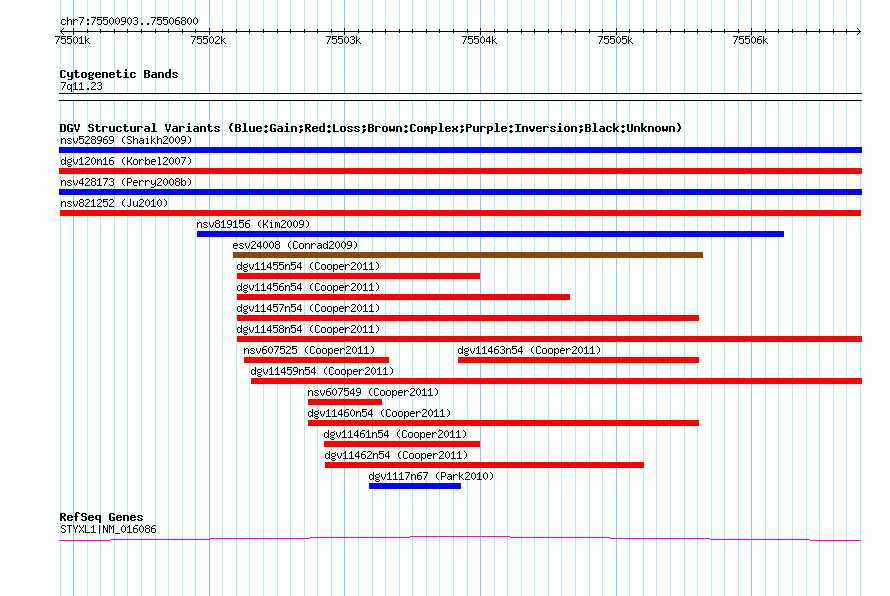The image size is (890, 596).
Task: Select the magenta STYXL1 gene line
Action: click(x=460, y=538)
